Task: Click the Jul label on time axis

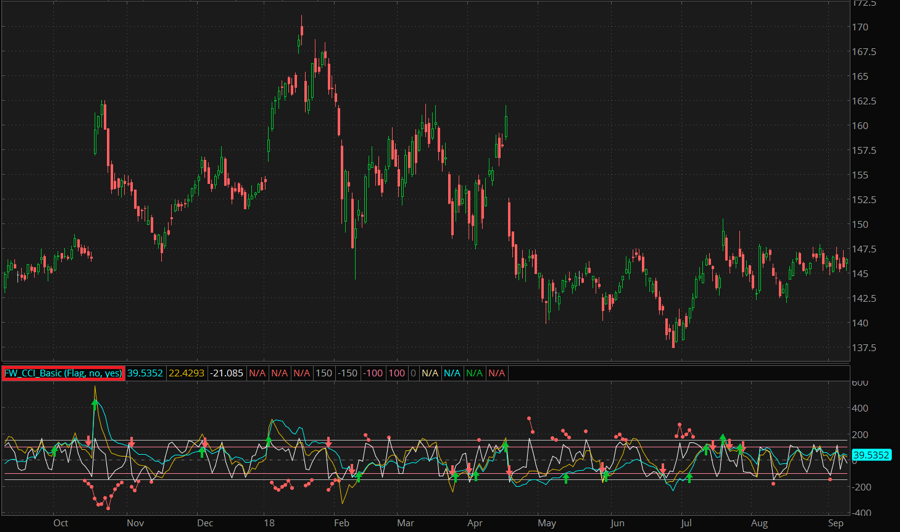Action: tap(687, 522)
